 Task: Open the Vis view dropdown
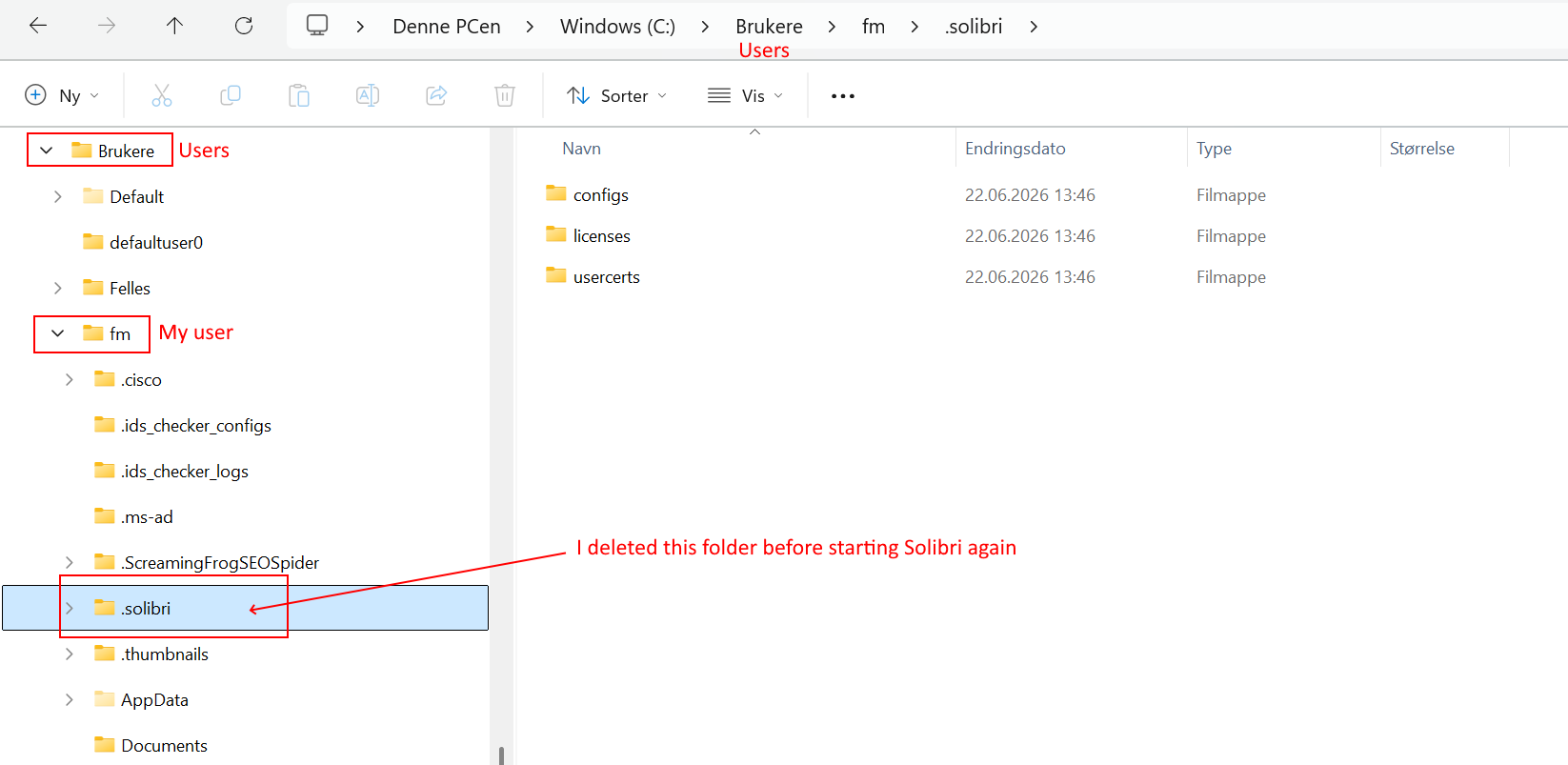746,95
